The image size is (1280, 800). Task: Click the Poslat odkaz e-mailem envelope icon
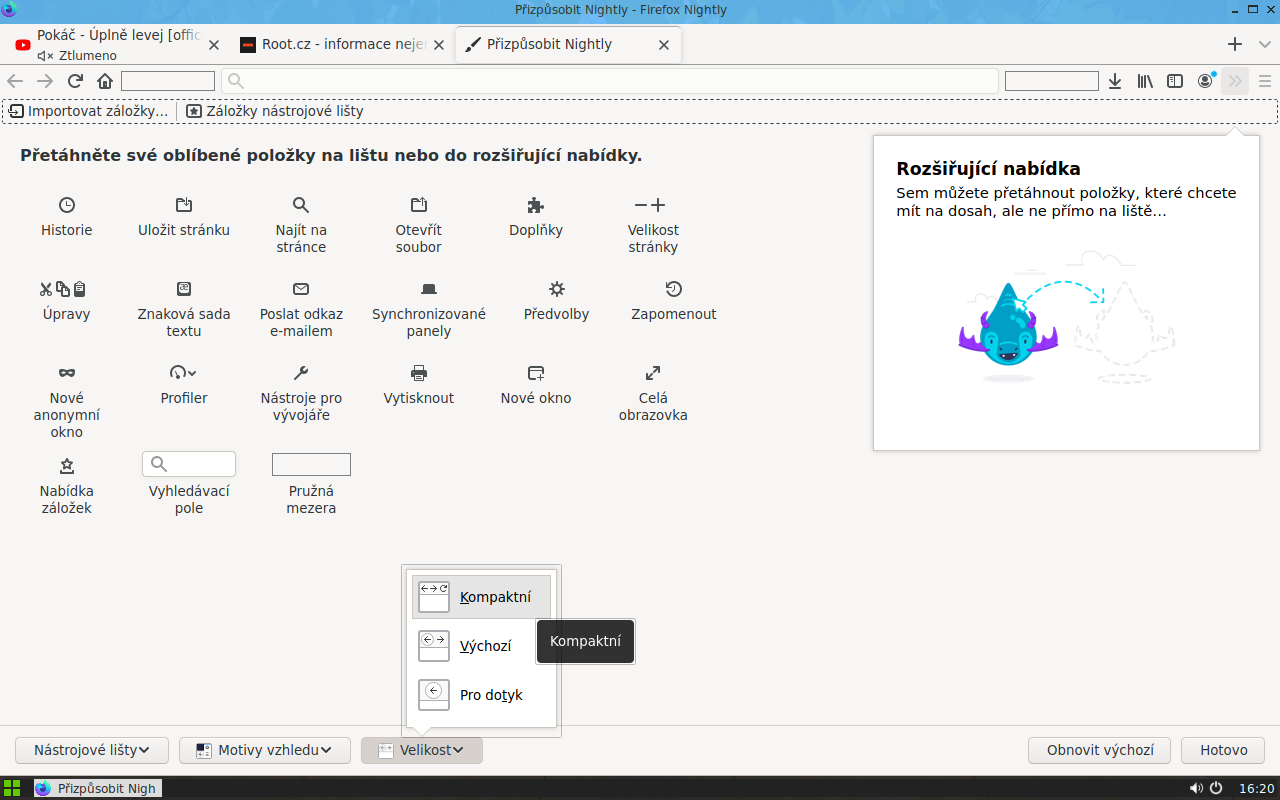pos(301,289)
